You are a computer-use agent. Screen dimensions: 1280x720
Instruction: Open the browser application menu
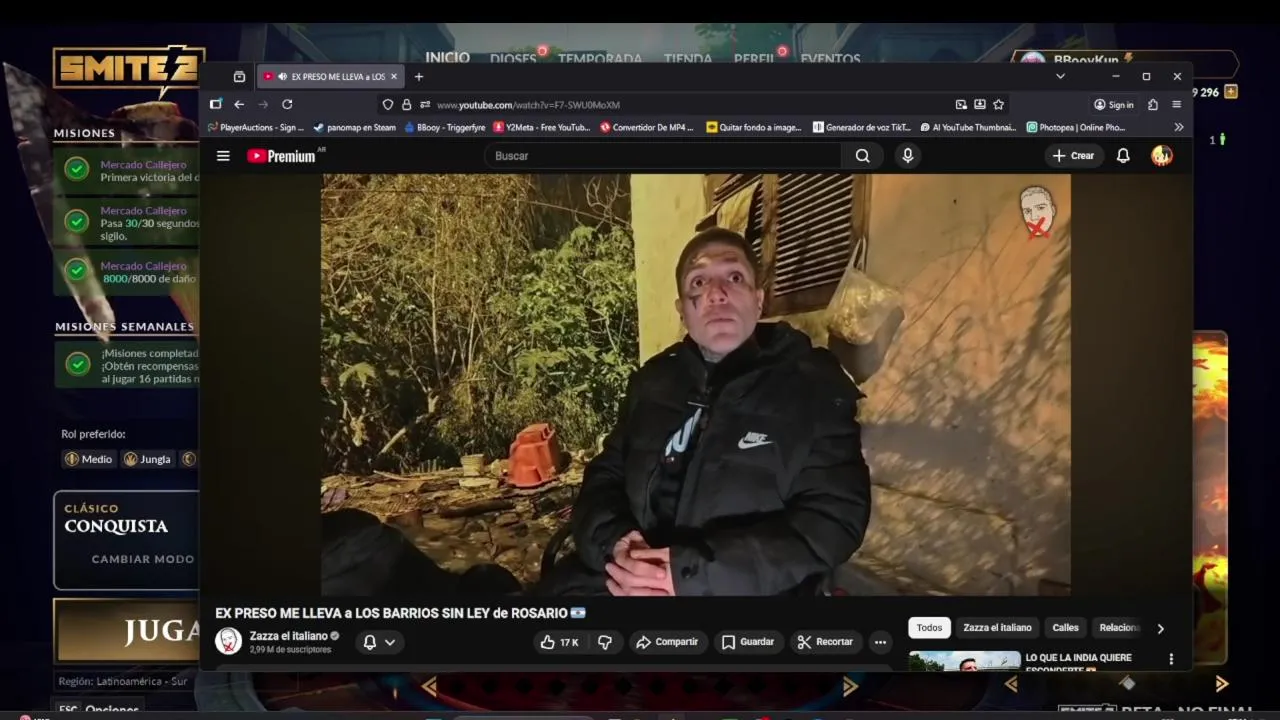1177,104
